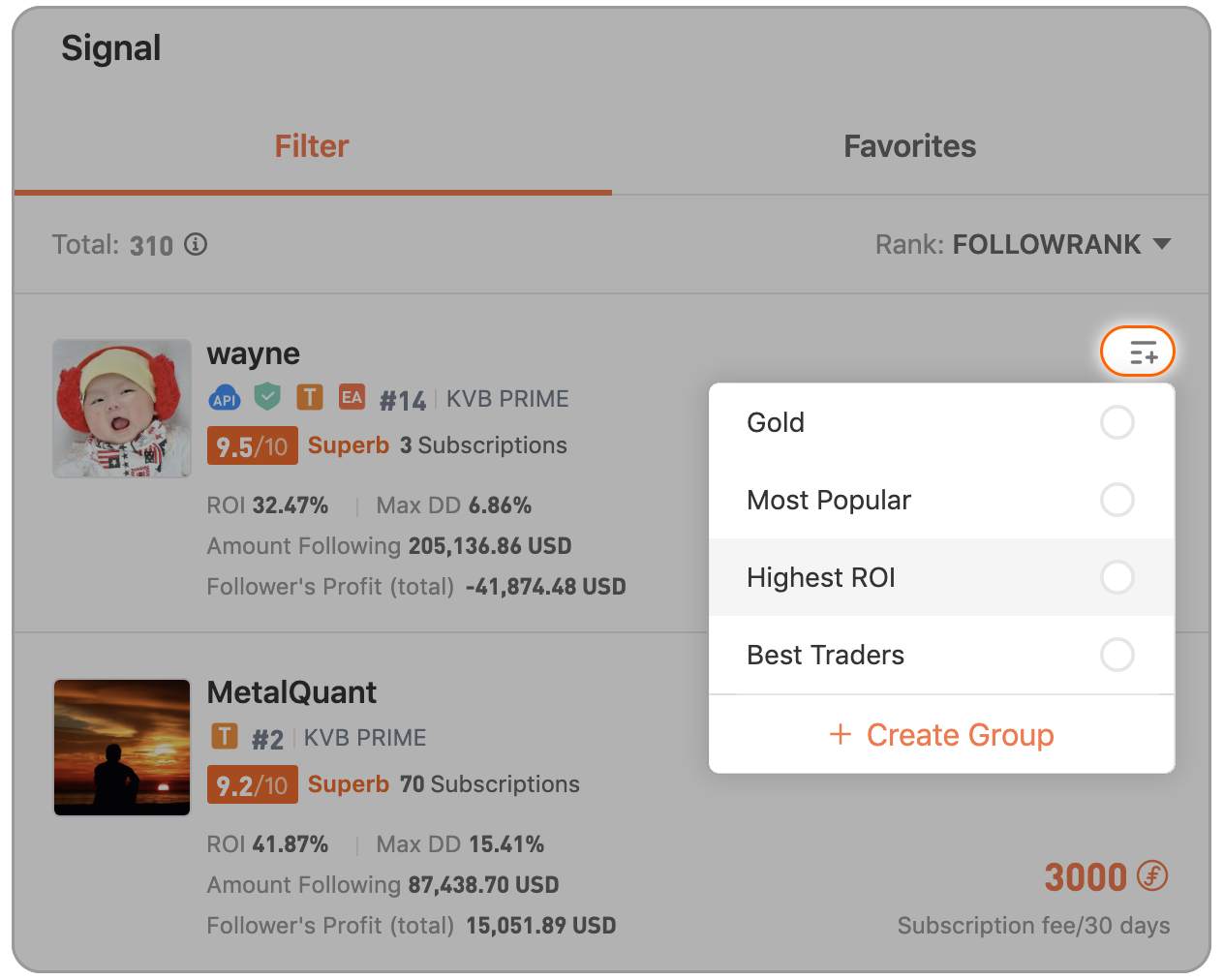Click the coin icon beside 3000 fee
This screenshot has width=1224, height=980.
(x=1152, y=876)
